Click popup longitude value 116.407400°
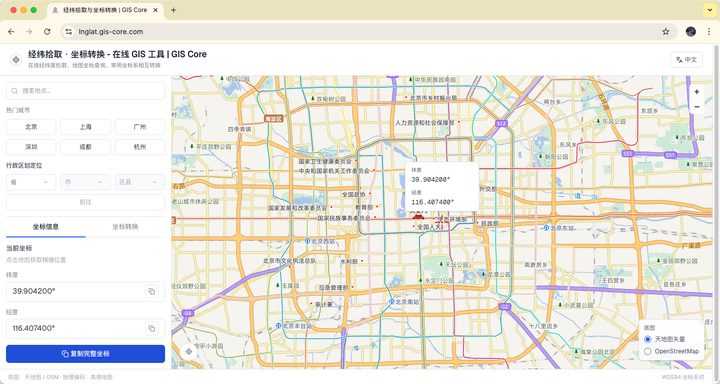The width and height of the screenshot is (720, 384). tap(433, 202)
